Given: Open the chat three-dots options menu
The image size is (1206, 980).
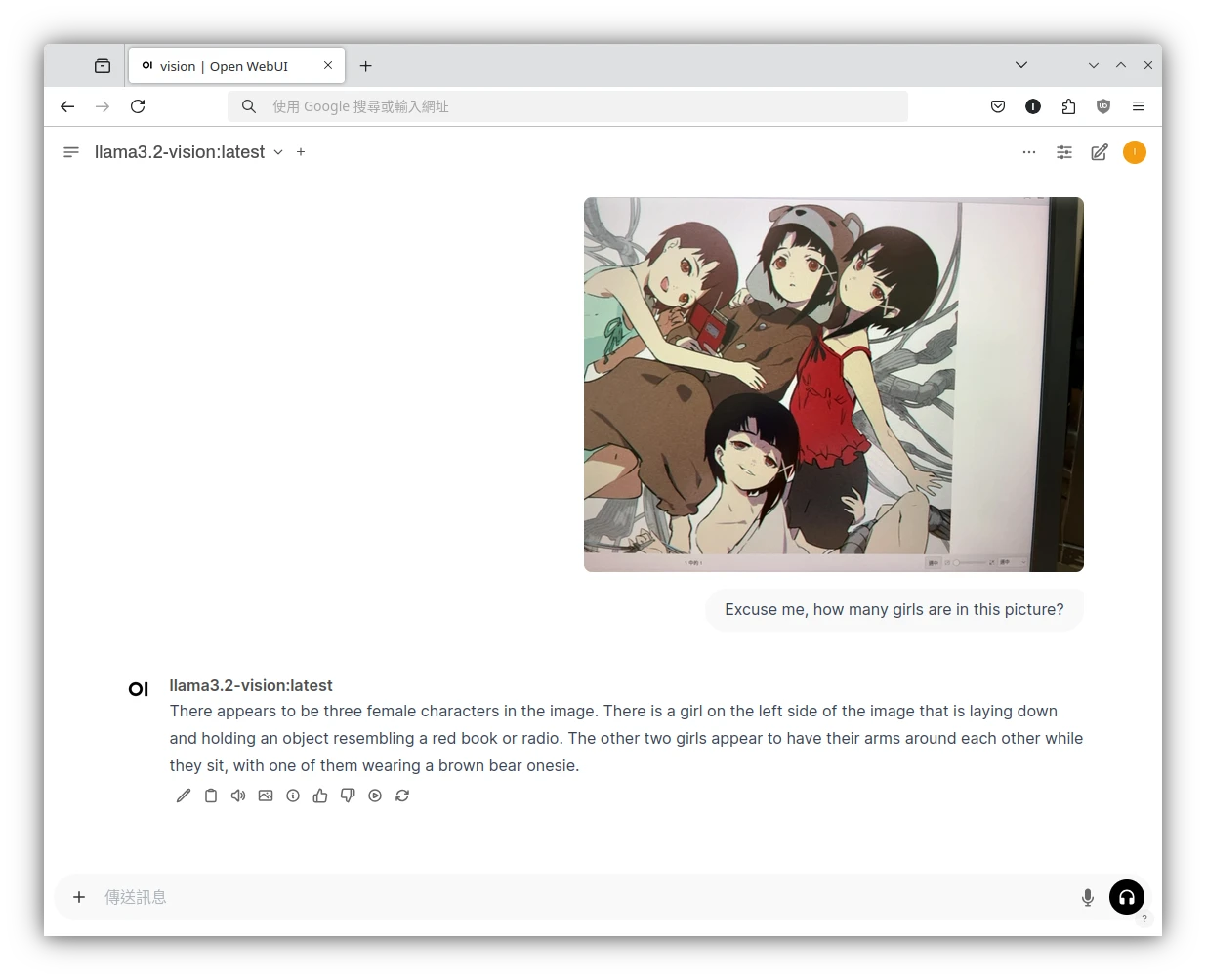Looking at the screenshot, I should click(1029, 152).
